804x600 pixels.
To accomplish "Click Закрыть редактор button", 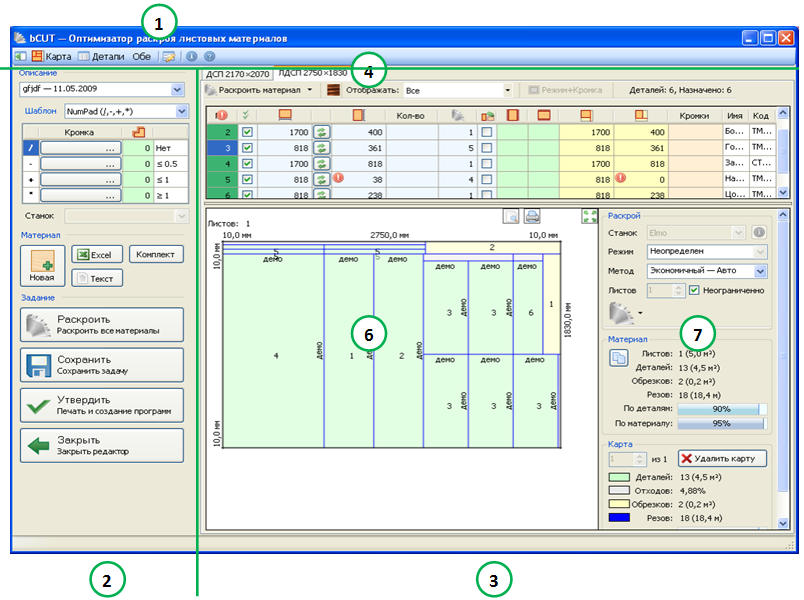I will pyautogui.click(x=102, y=446).
